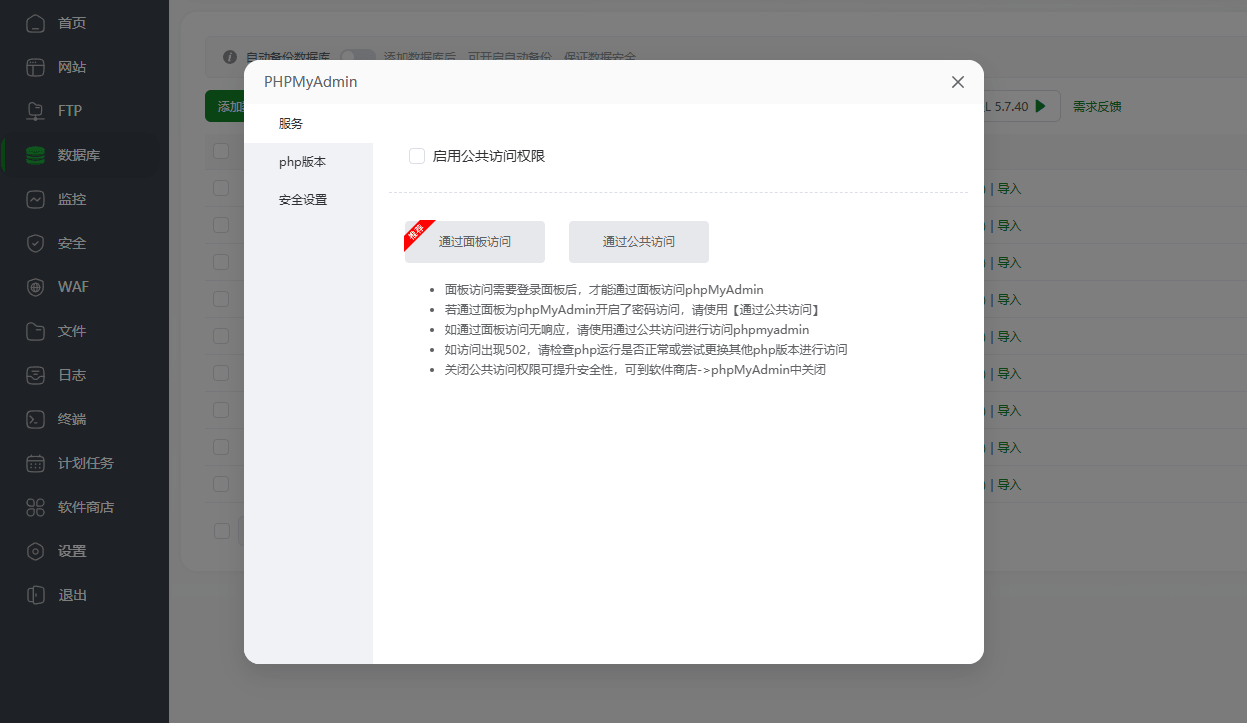
Task: Switch to the php版本 tab
Action: point(308,162)
